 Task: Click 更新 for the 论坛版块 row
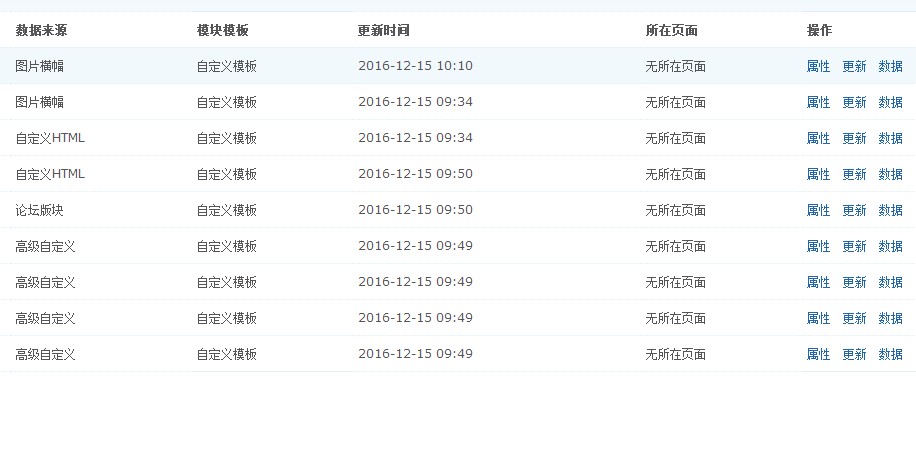point(854,210)
